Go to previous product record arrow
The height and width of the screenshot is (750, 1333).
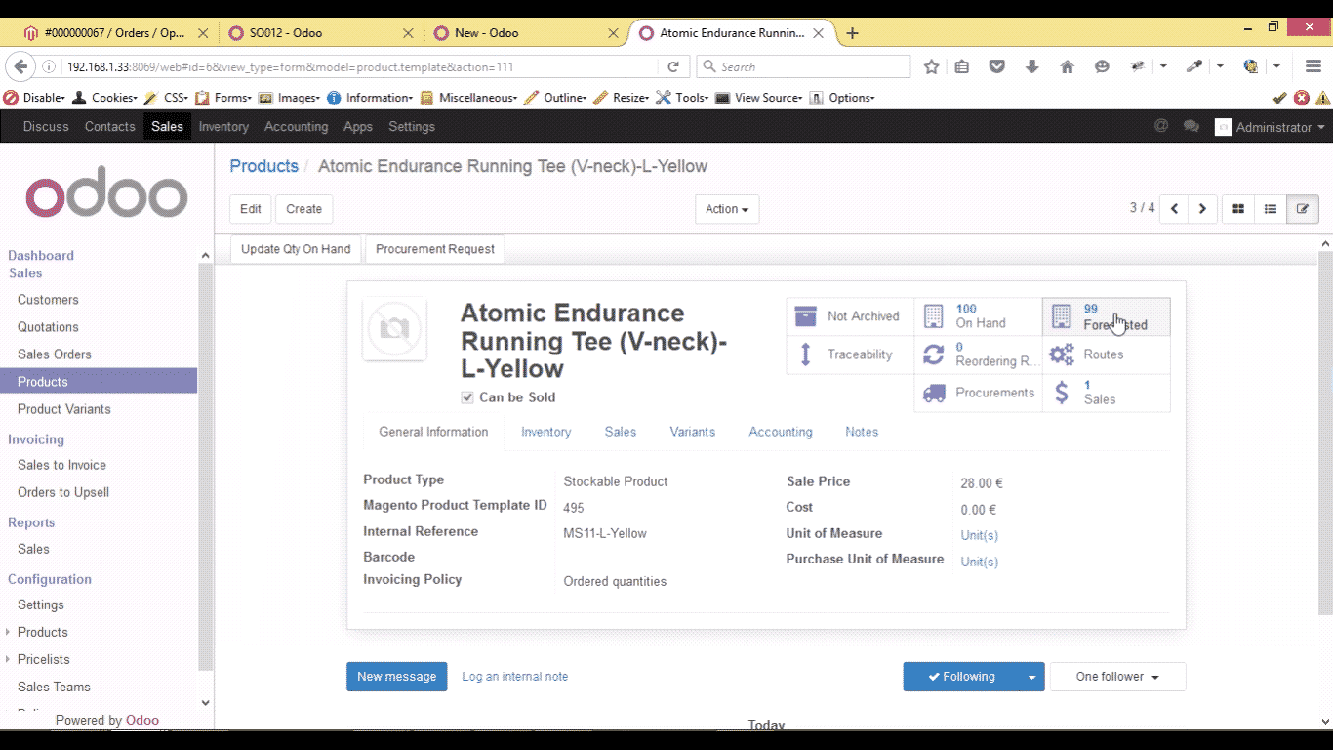(x=1175, y=209)
